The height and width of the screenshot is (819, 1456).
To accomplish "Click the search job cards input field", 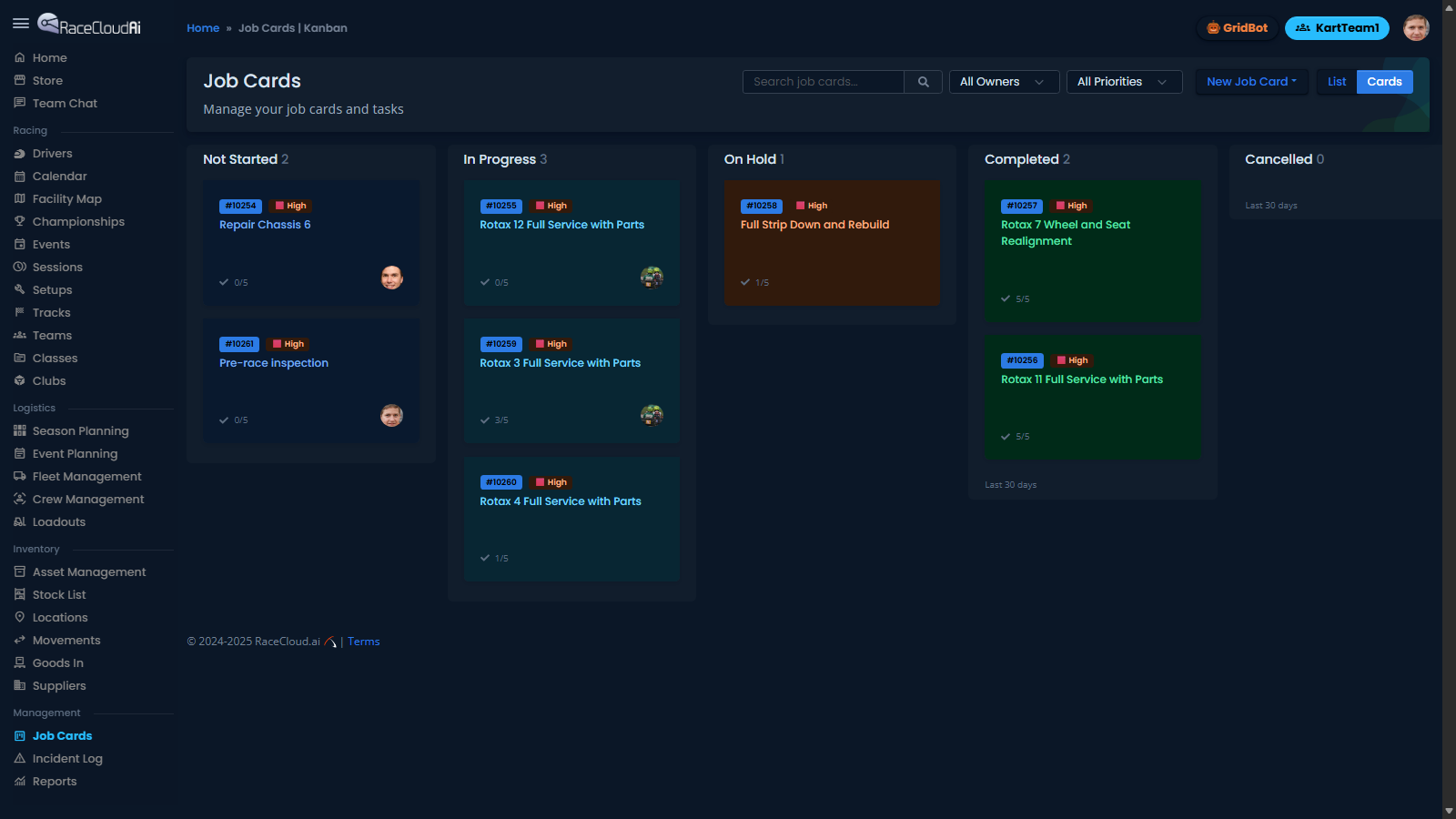I will pyautogui.click(x=823, y=81).
